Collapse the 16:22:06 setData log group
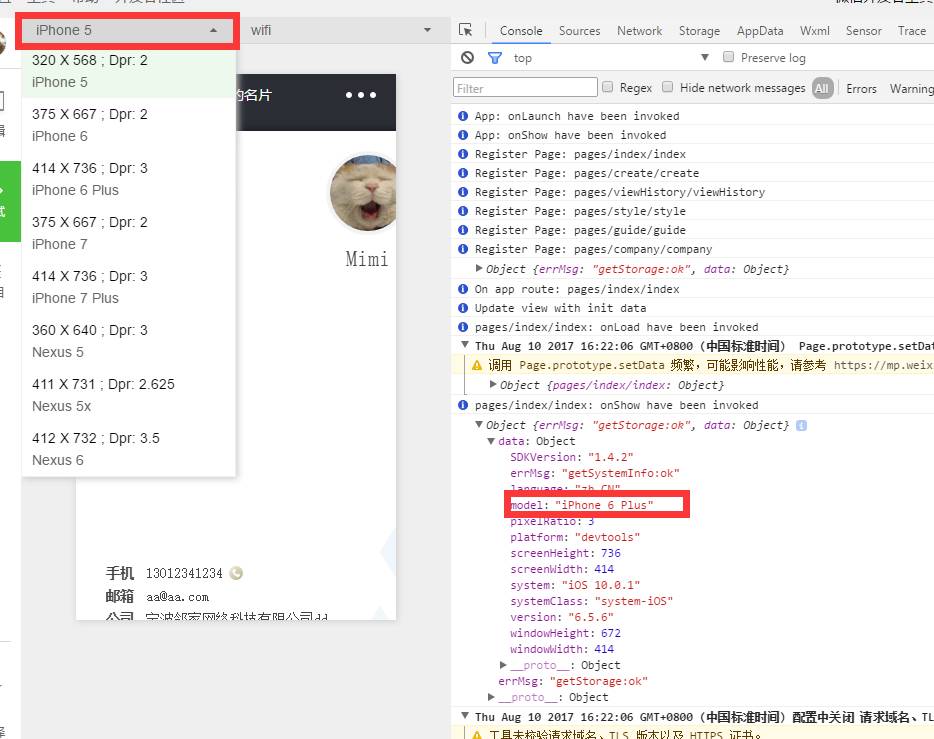 click(465, 345)
